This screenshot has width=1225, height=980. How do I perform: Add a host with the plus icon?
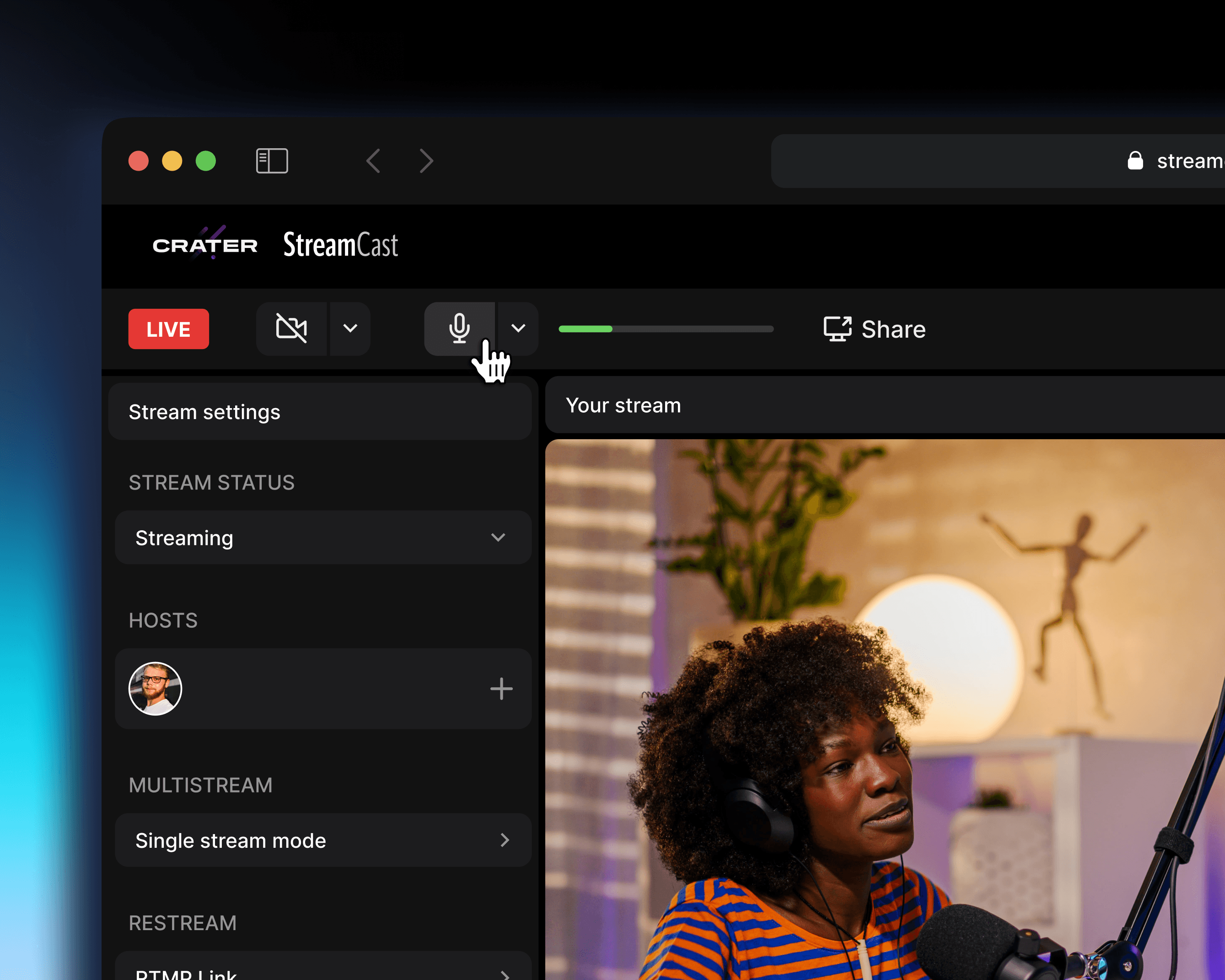click(501, 689)
